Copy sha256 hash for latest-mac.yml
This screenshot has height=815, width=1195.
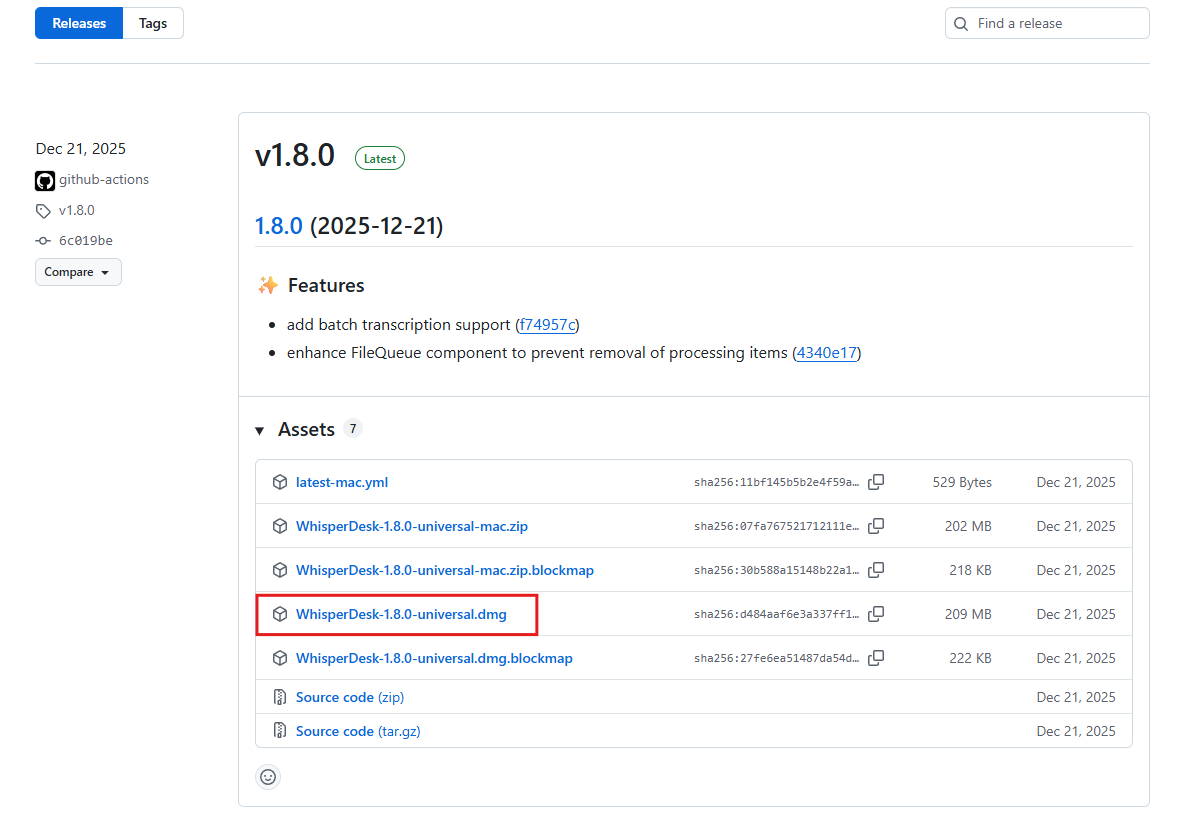876,482
